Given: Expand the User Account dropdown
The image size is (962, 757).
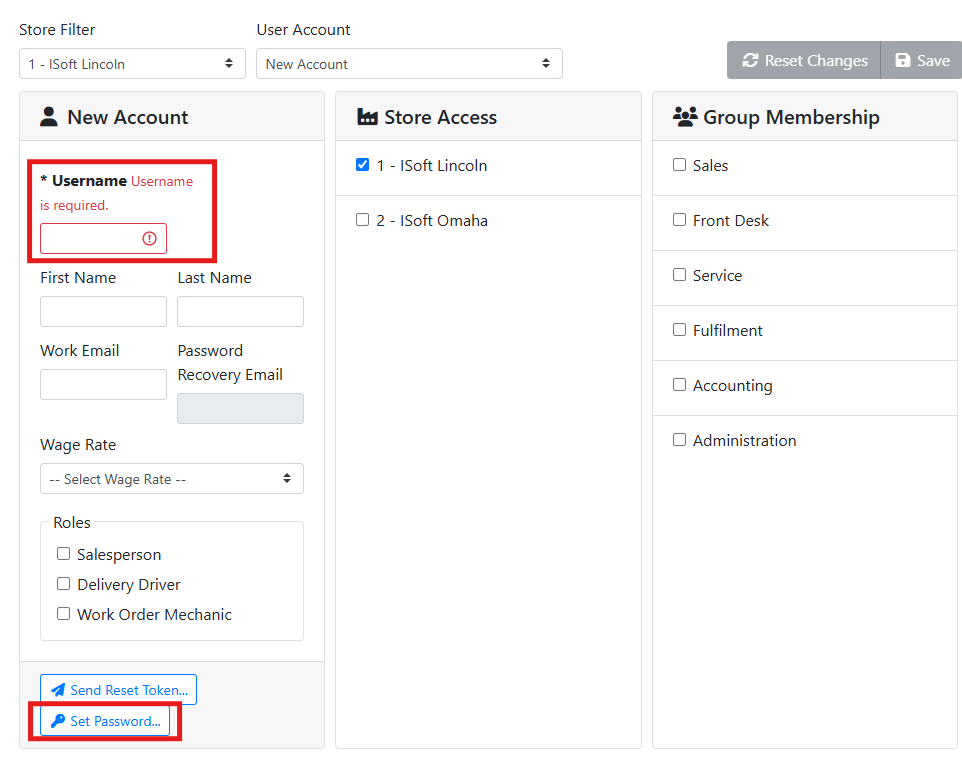Looking at the screenshot, I should tap(409, 64).
